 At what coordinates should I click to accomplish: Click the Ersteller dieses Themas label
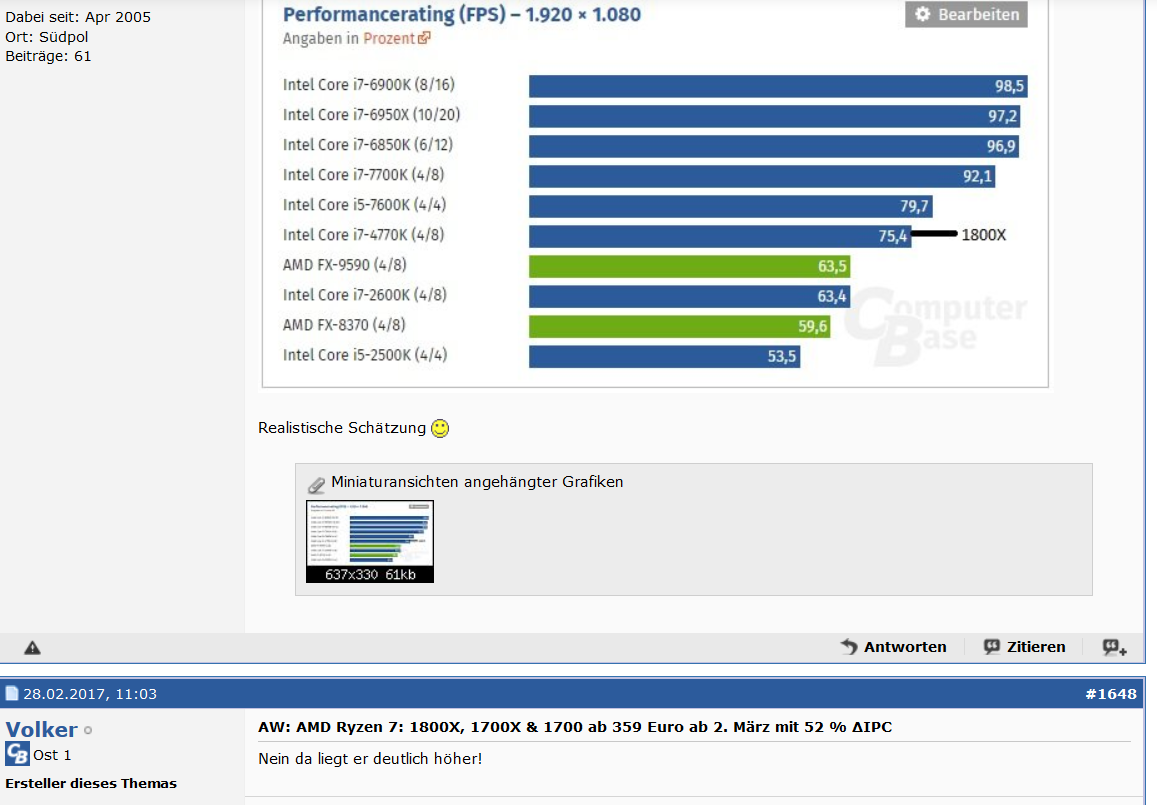(x=91, y=784)
